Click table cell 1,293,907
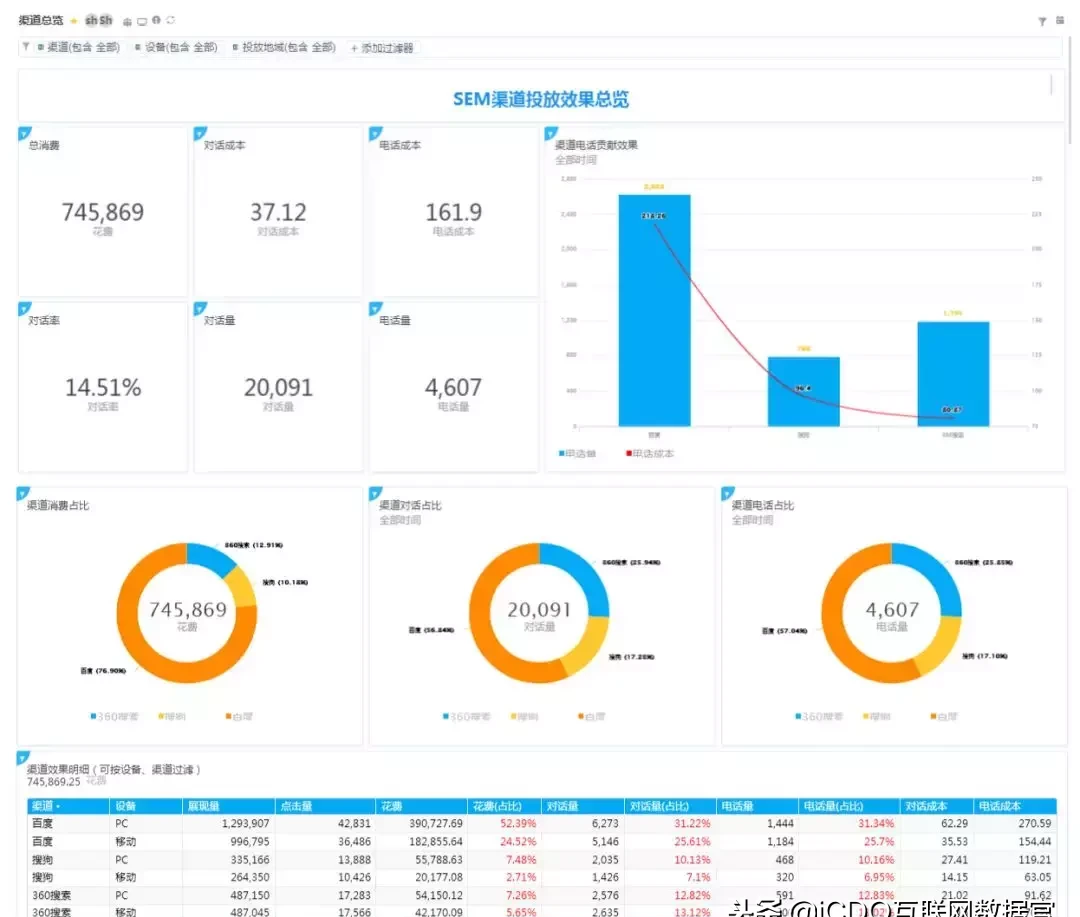Screen dimensions: 1080x917 tap(245, 823)
